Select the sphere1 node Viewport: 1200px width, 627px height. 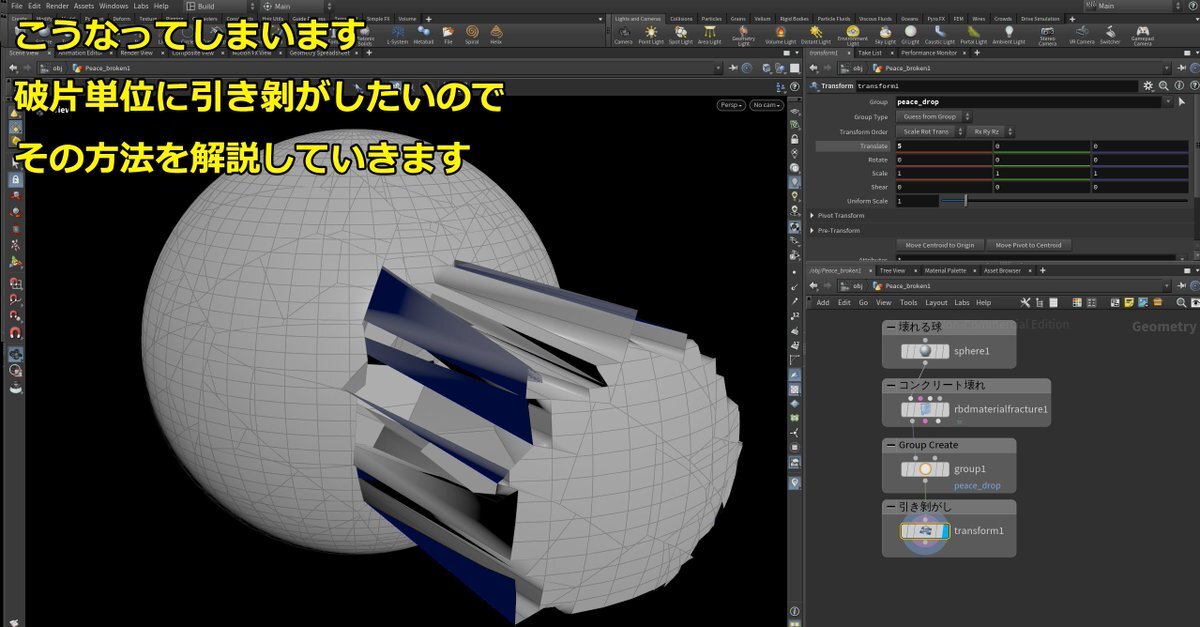tap(926, 351)
